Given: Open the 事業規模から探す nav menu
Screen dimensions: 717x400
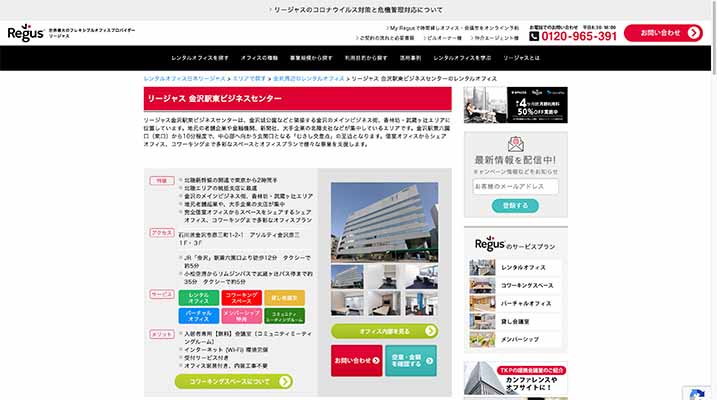Looking at the screenshot, I should [311, 58].
